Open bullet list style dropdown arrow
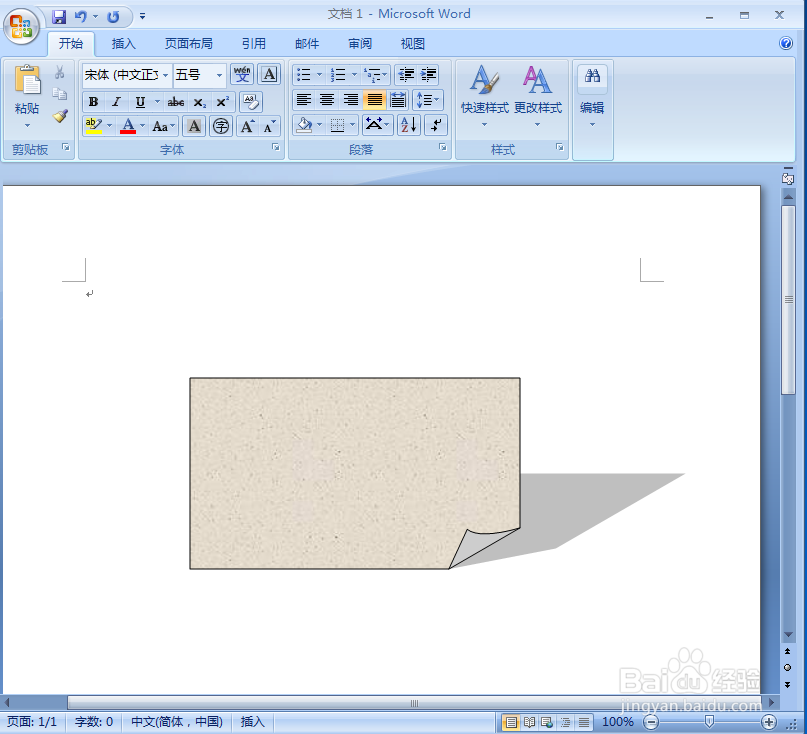Image resolution: width=807 pixels, height=734 pixels. click(x=319, y=75)
